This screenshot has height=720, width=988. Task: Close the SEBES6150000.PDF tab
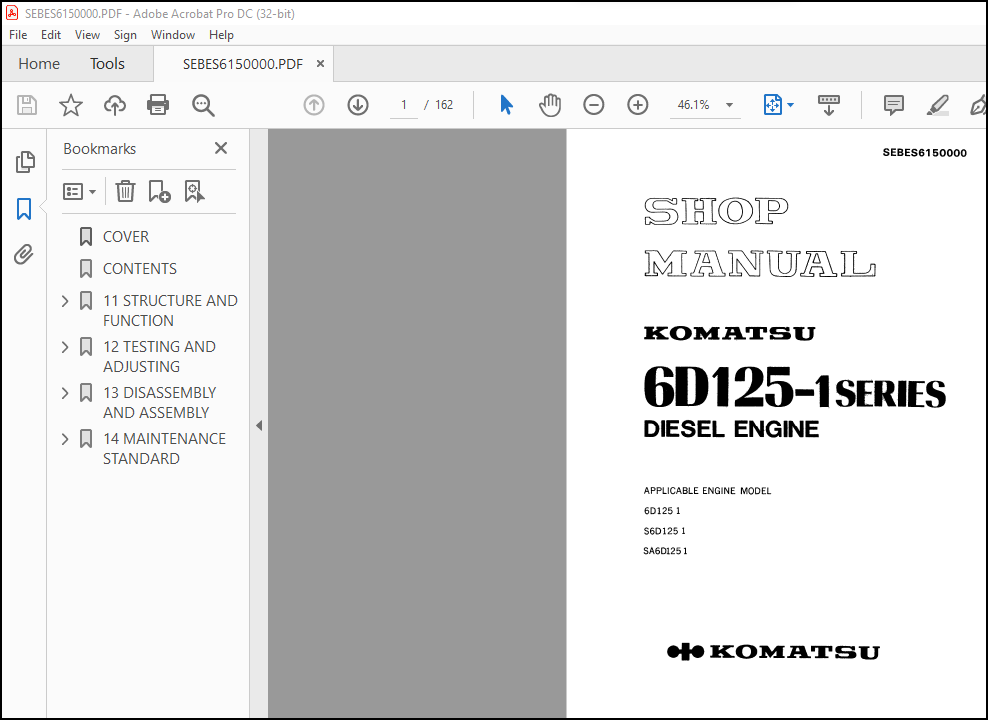point(320,64)
